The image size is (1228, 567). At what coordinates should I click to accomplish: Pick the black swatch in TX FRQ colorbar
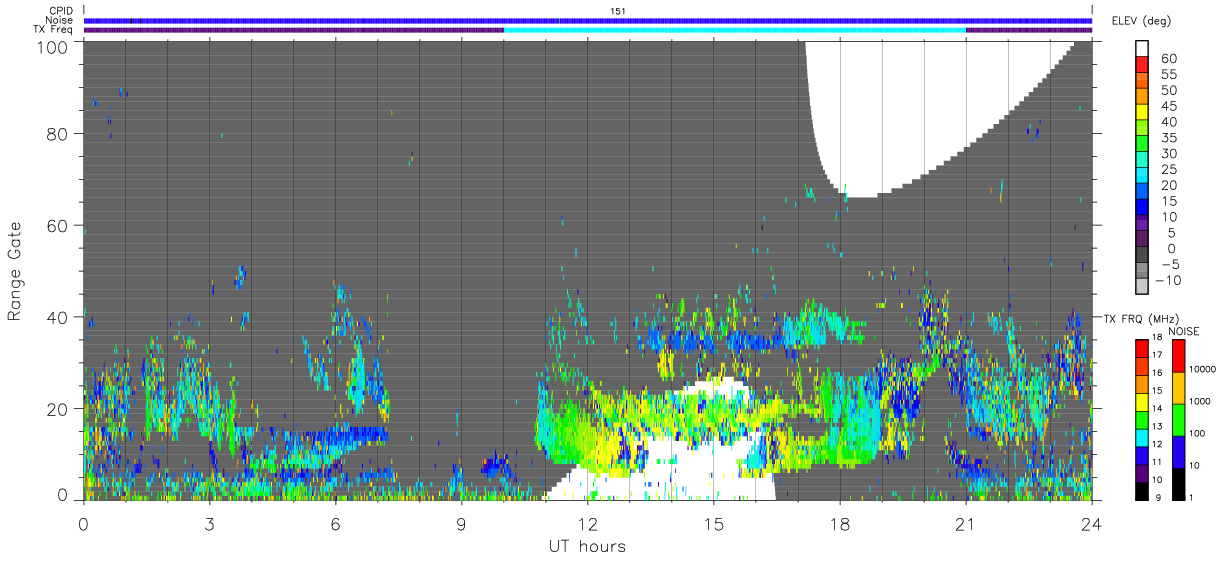click(1143, 491)
